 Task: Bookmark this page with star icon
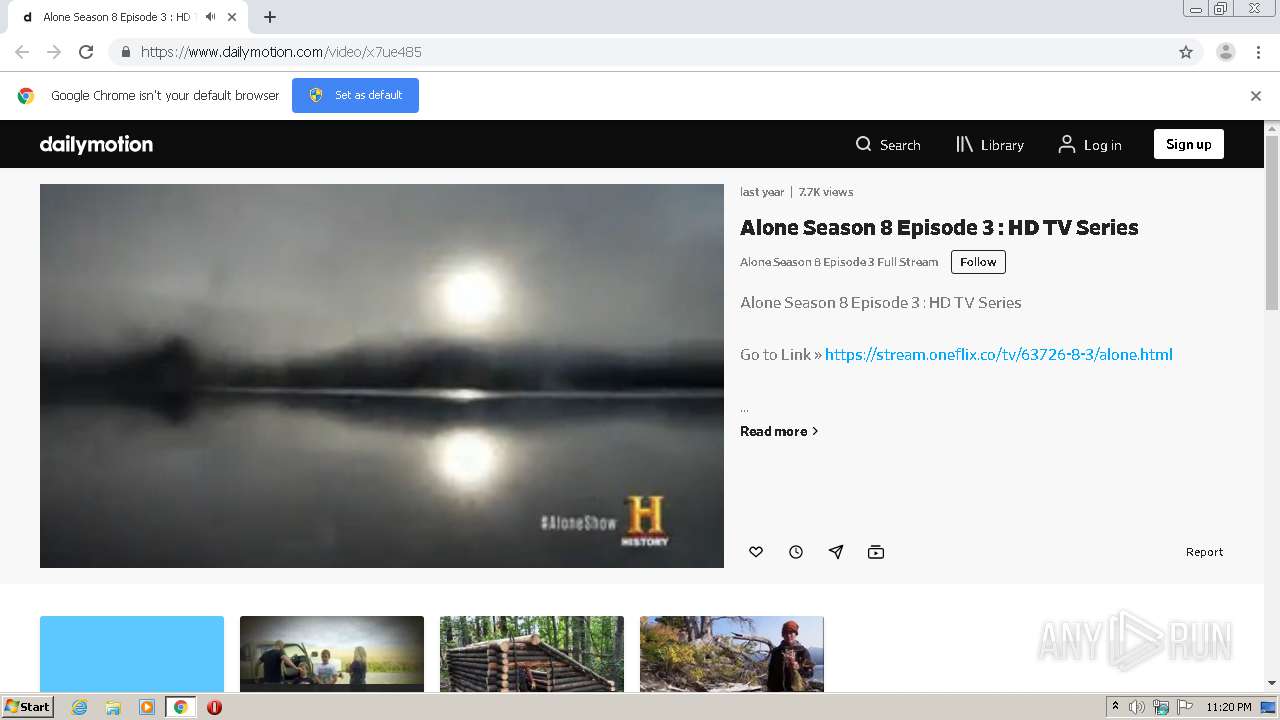[x=1186, y=52]
